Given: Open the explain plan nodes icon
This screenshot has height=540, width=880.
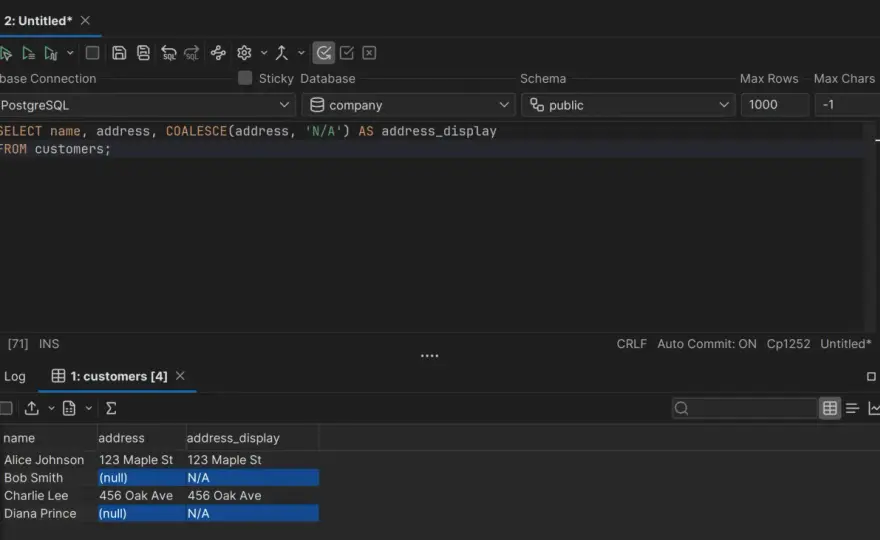Looking at the screenshot, I should (x=218, y=53).
